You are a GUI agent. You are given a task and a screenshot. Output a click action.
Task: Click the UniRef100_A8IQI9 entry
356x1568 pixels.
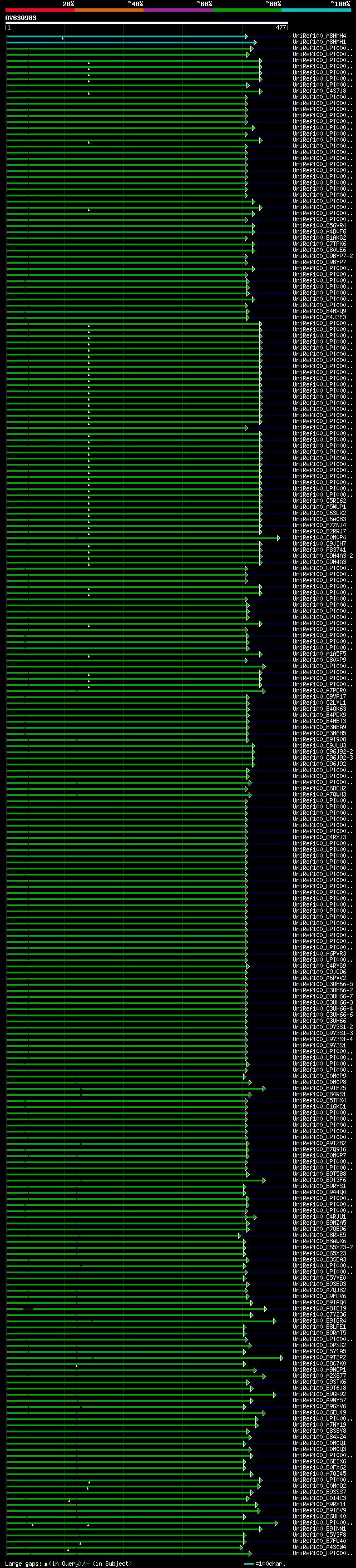point(319,1309)
